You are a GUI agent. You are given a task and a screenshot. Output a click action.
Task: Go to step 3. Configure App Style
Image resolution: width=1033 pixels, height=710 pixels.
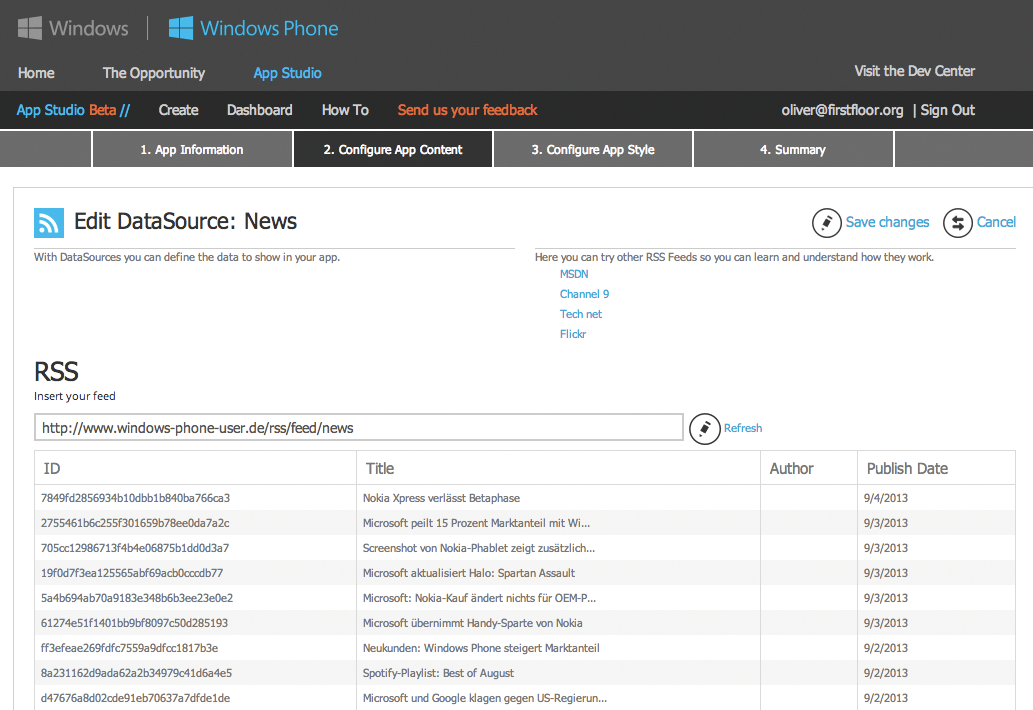pyautogui.click(x=593, y=150)
